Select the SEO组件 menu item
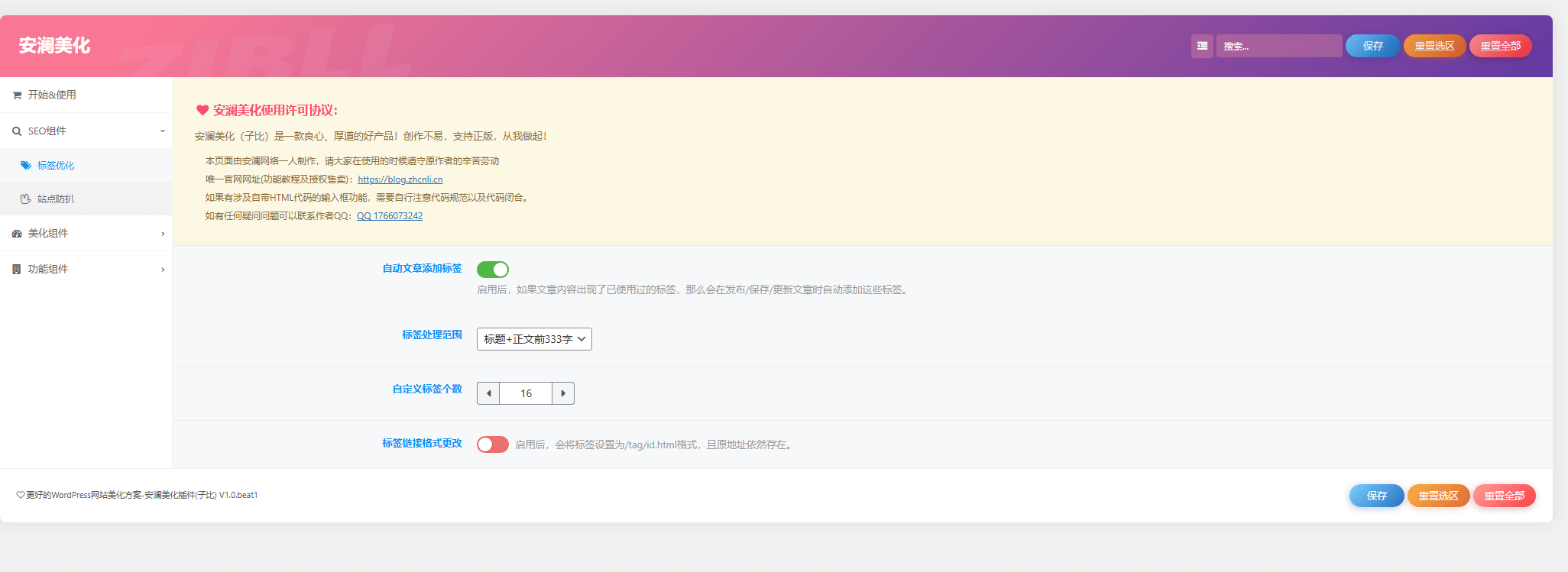Screen dimensions: 1568x572 pos(86,131)
